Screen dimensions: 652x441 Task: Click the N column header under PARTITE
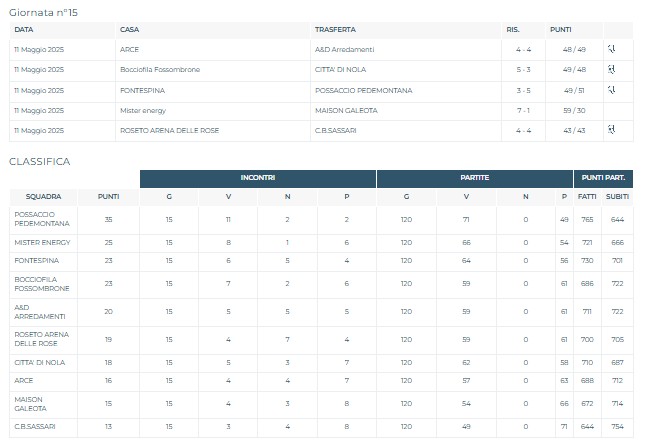point(526,197)
